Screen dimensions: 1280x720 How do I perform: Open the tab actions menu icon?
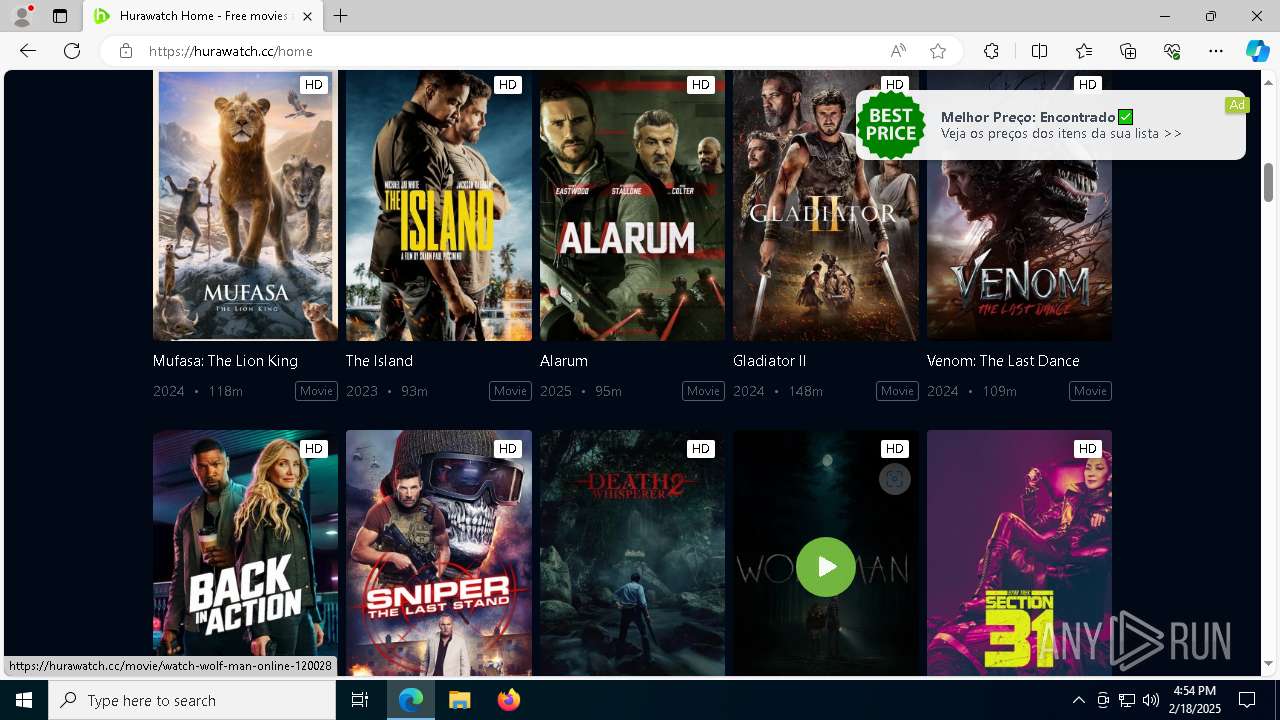tap(60, 16)
